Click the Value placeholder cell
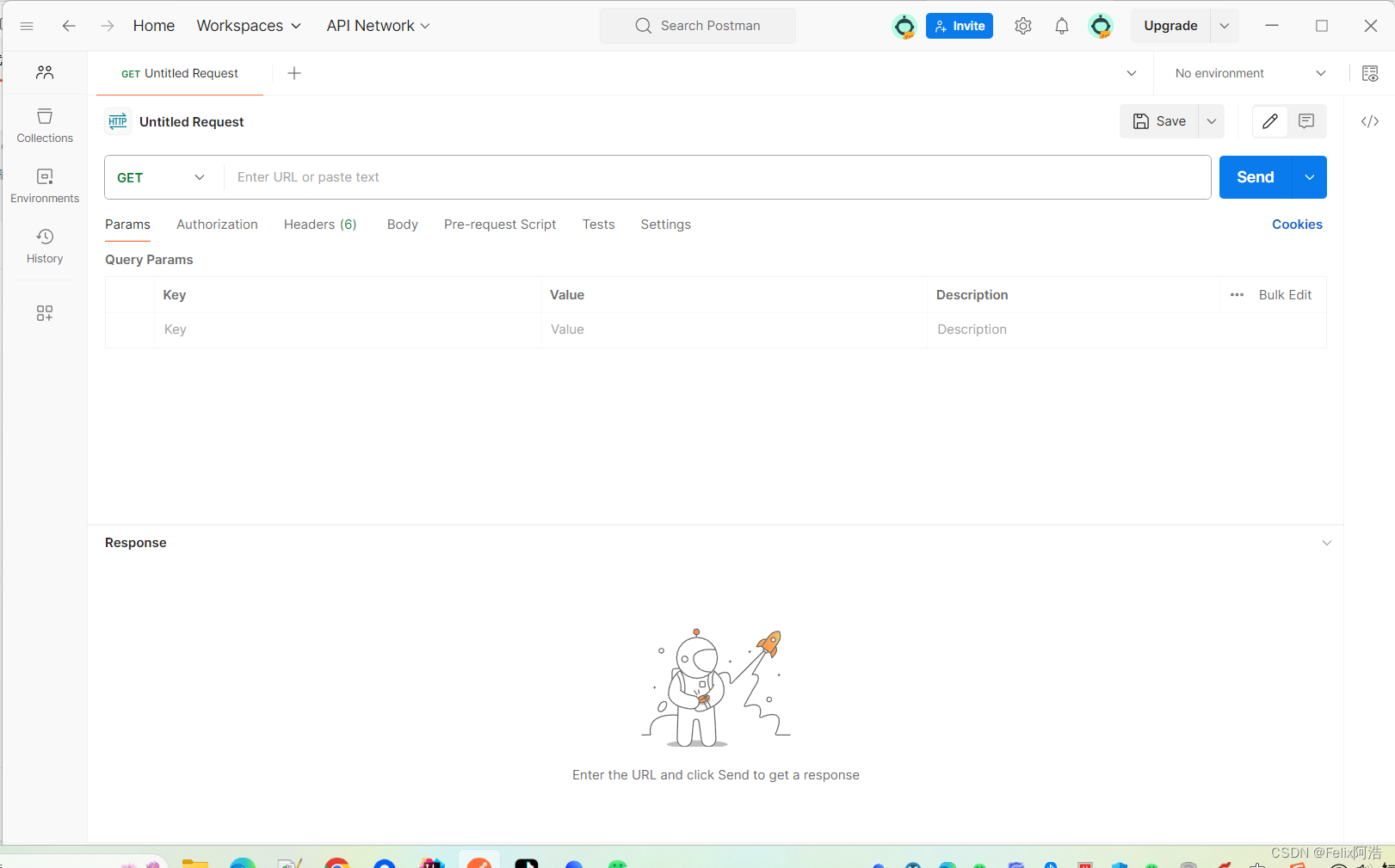Viewport: 1395px width, 868px height. tap(734, 329)
